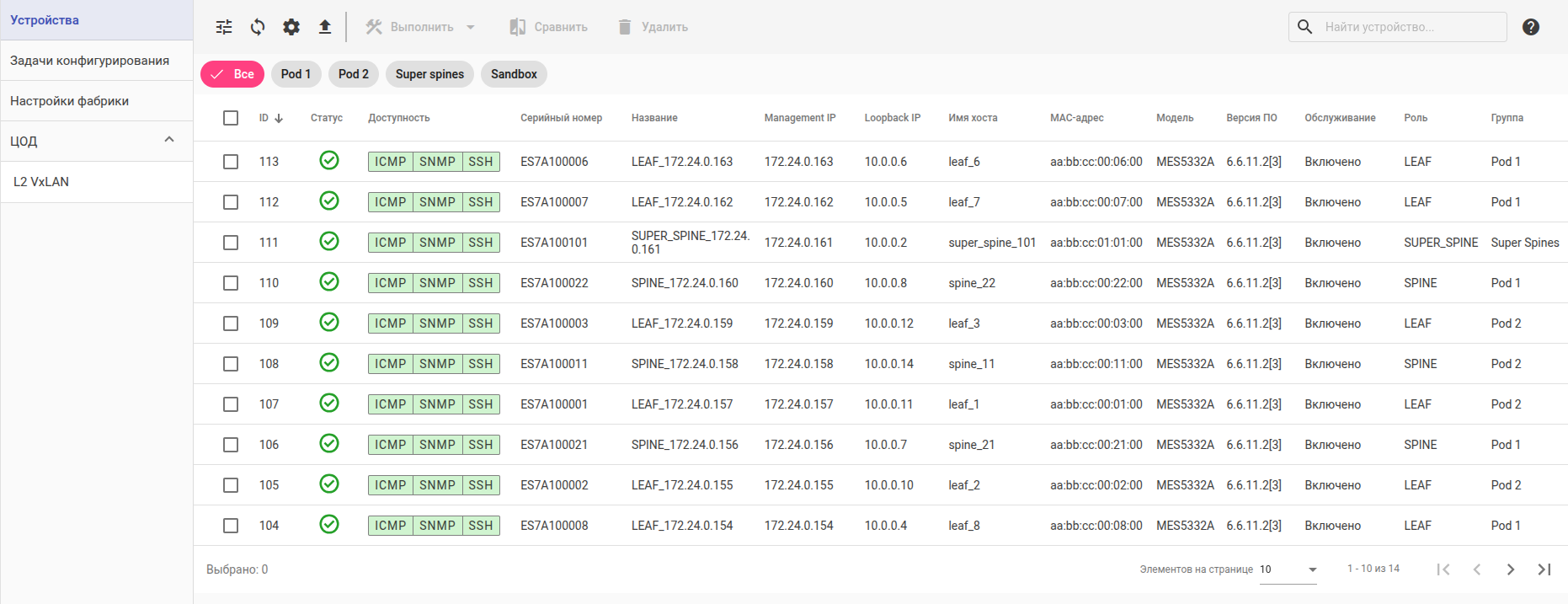1568x604 pixels.
Task: Open the Выполнить dropdown menu
Action: [x=421, y=27]
